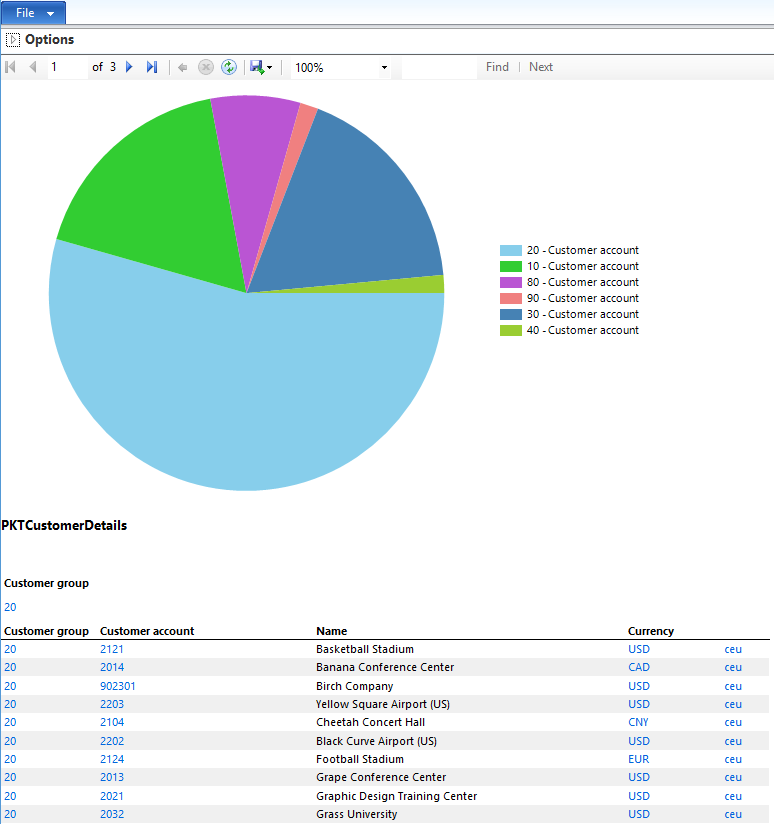Expand the Options section
This screenshot has width=774, height=824.
coord(13,40)
